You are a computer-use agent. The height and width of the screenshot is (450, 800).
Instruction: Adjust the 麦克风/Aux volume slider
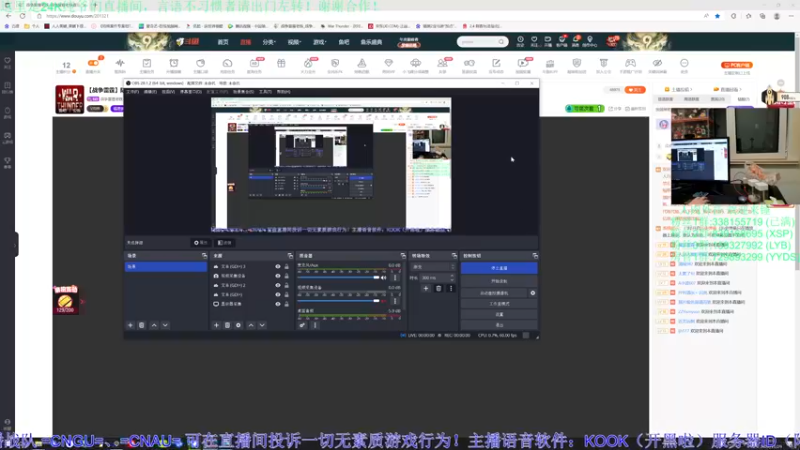tap(339, 278)
